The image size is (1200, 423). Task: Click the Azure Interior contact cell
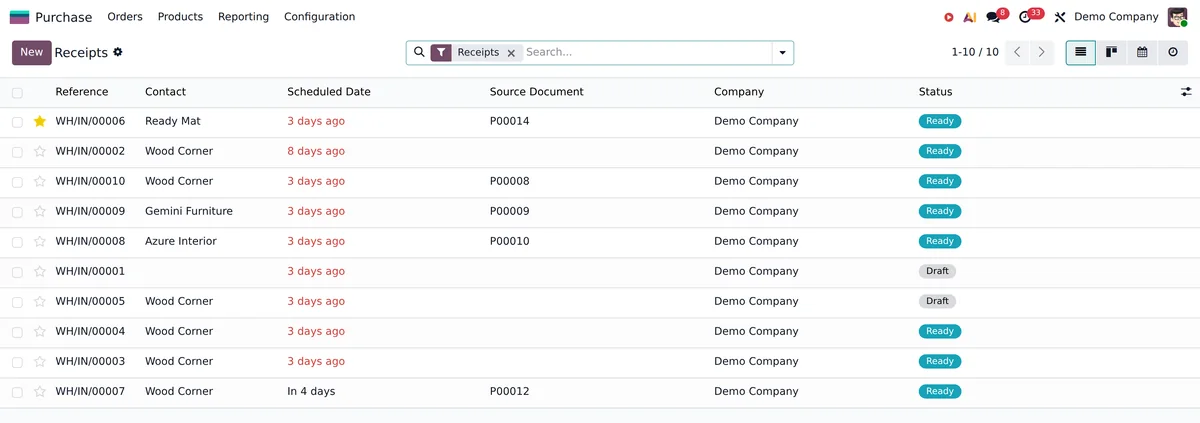coord(181,241)
